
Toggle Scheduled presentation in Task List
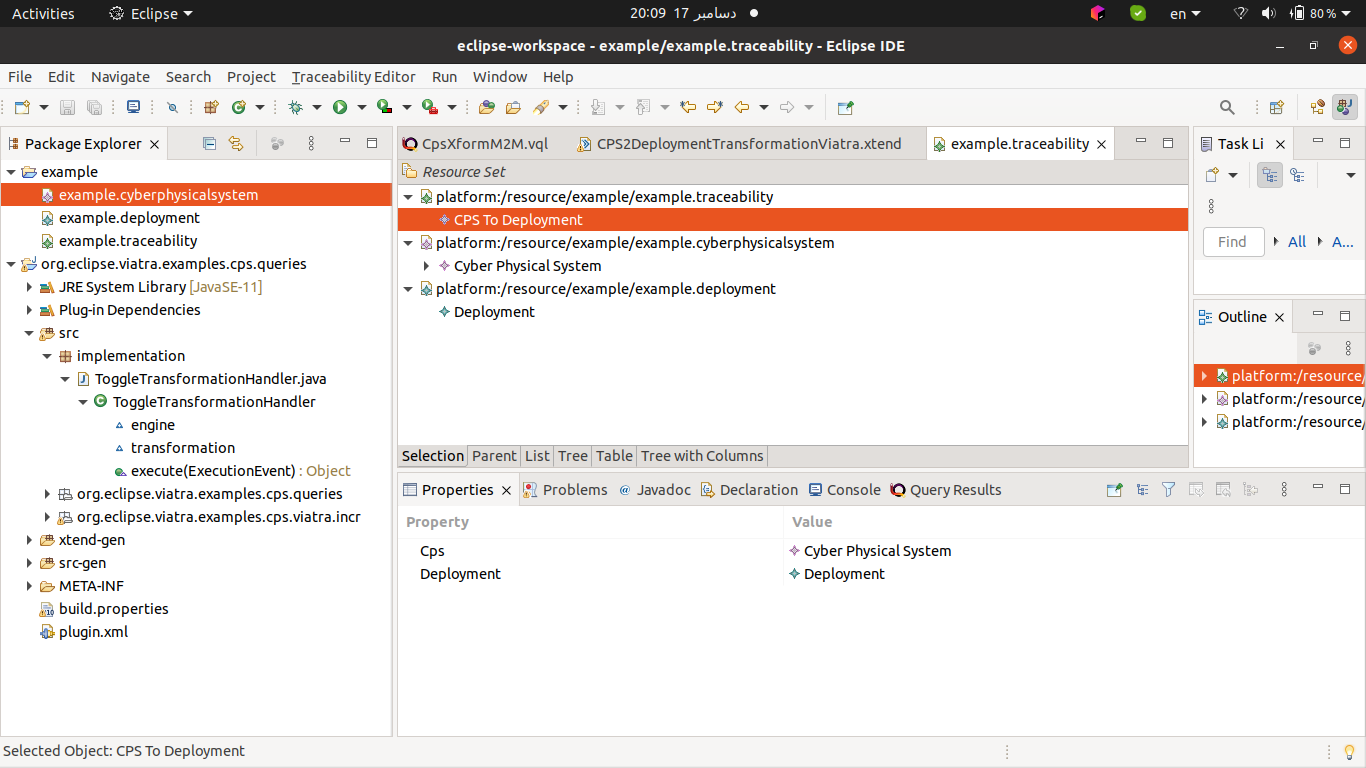[x=1297, y=176]
